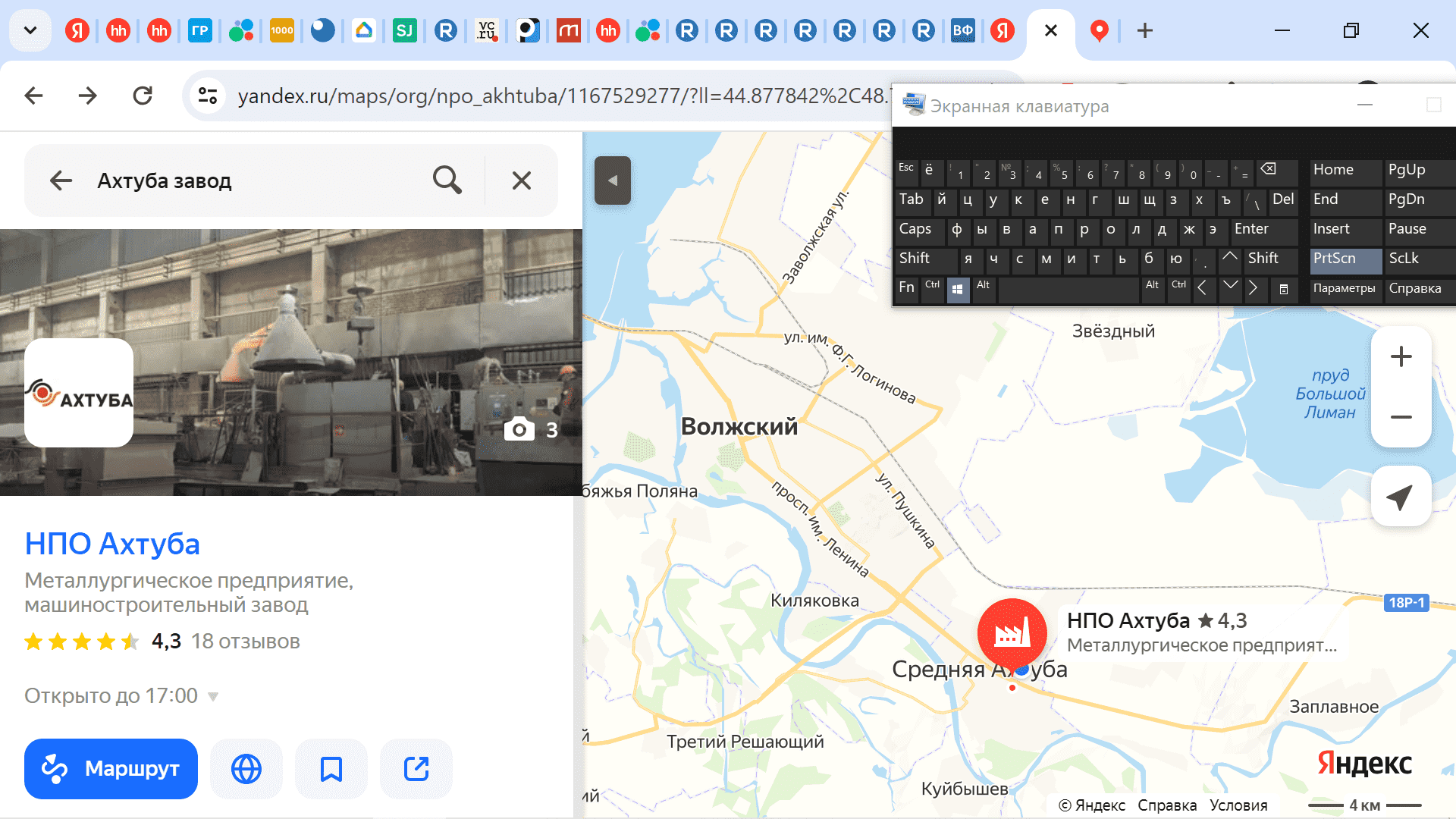This screenshot has width=1456, height=819.
Task: Switch to the ВФ tab
Action: [963, 30]
